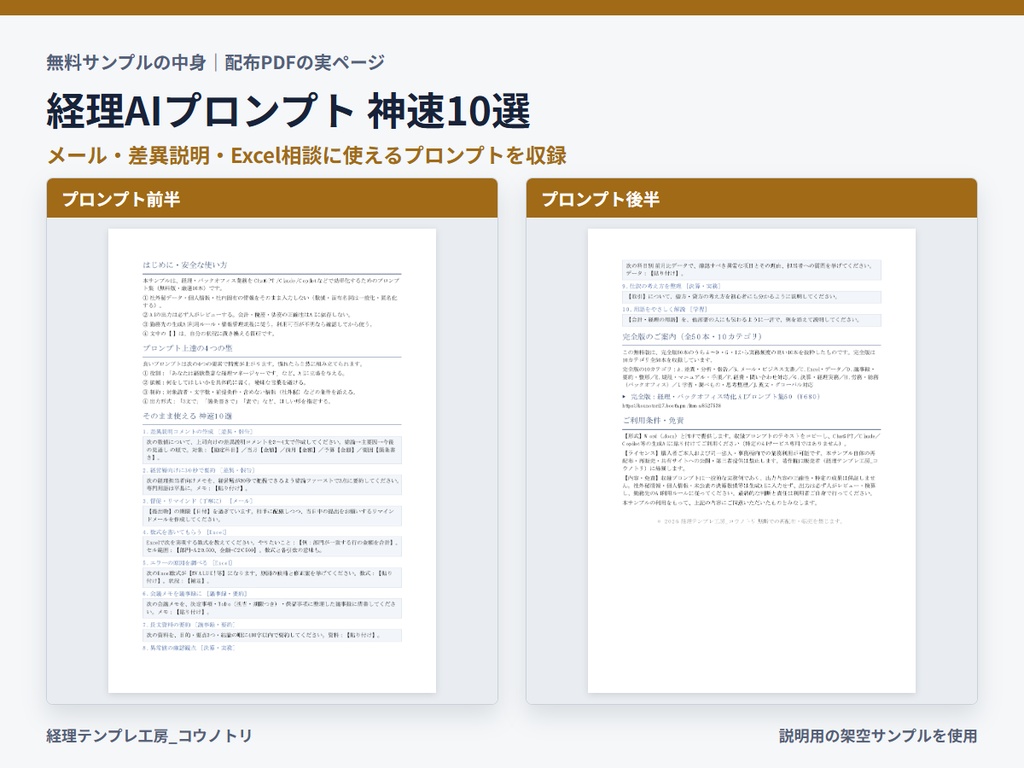Click the 無料サンプルの中身 subtitle text
This screenshot has width=1024, height=768.
(126, 63)
